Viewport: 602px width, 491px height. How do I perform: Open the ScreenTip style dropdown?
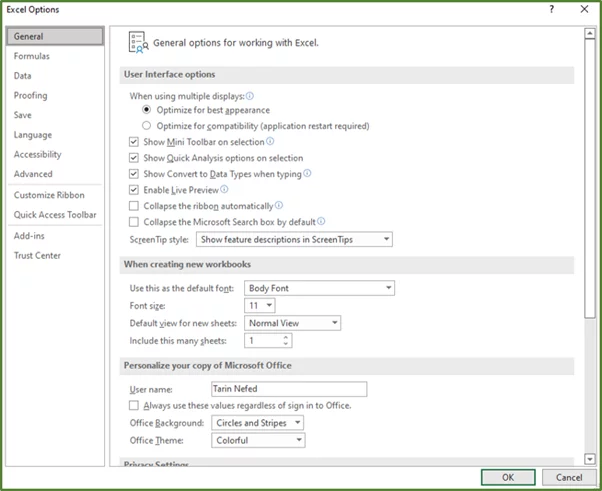tap(294, 239)
